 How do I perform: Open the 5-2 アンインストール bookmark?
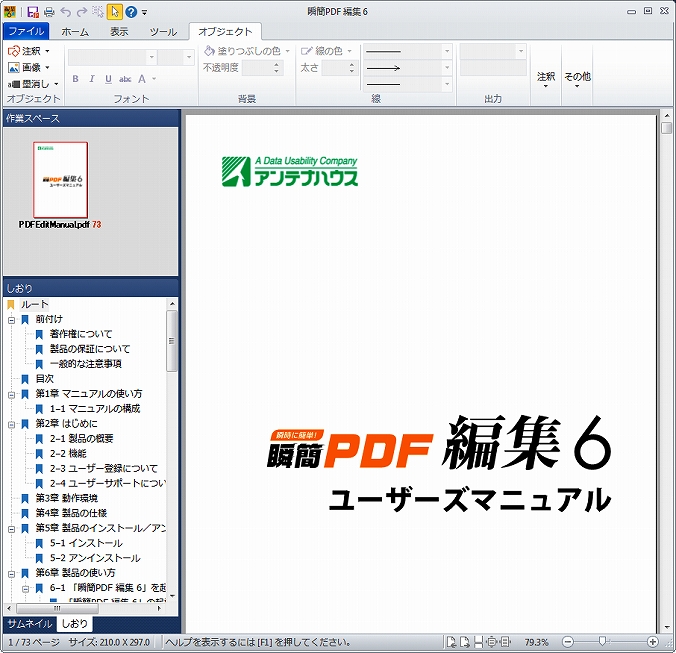coord(95,558)
